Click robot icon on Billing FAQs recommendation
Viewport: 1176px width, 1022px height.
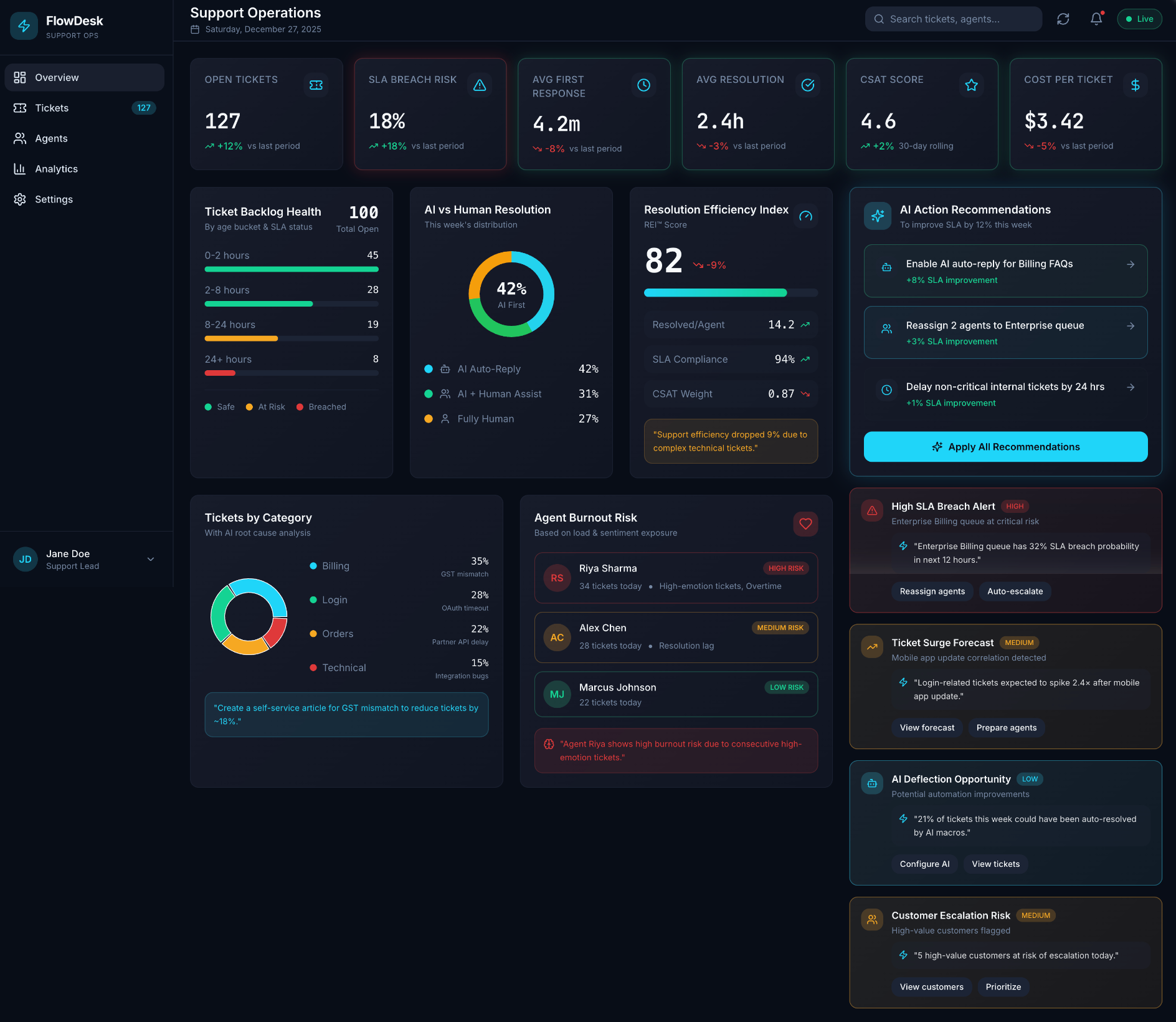pos(886,267)
